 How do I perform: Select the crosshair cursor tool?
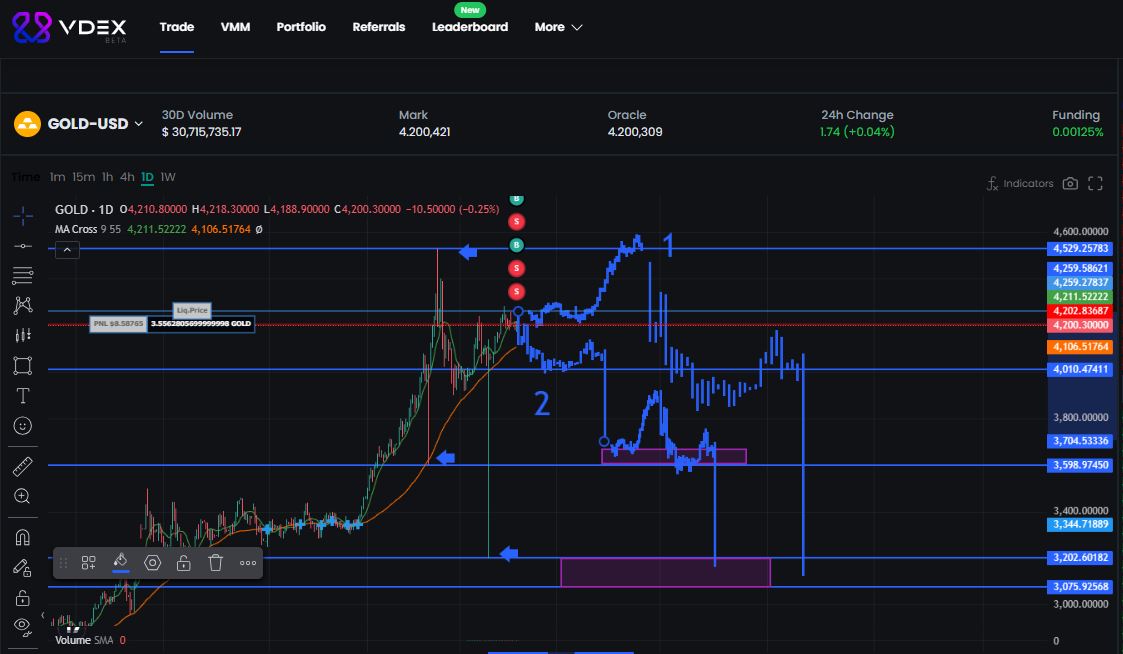pos(22,216)
